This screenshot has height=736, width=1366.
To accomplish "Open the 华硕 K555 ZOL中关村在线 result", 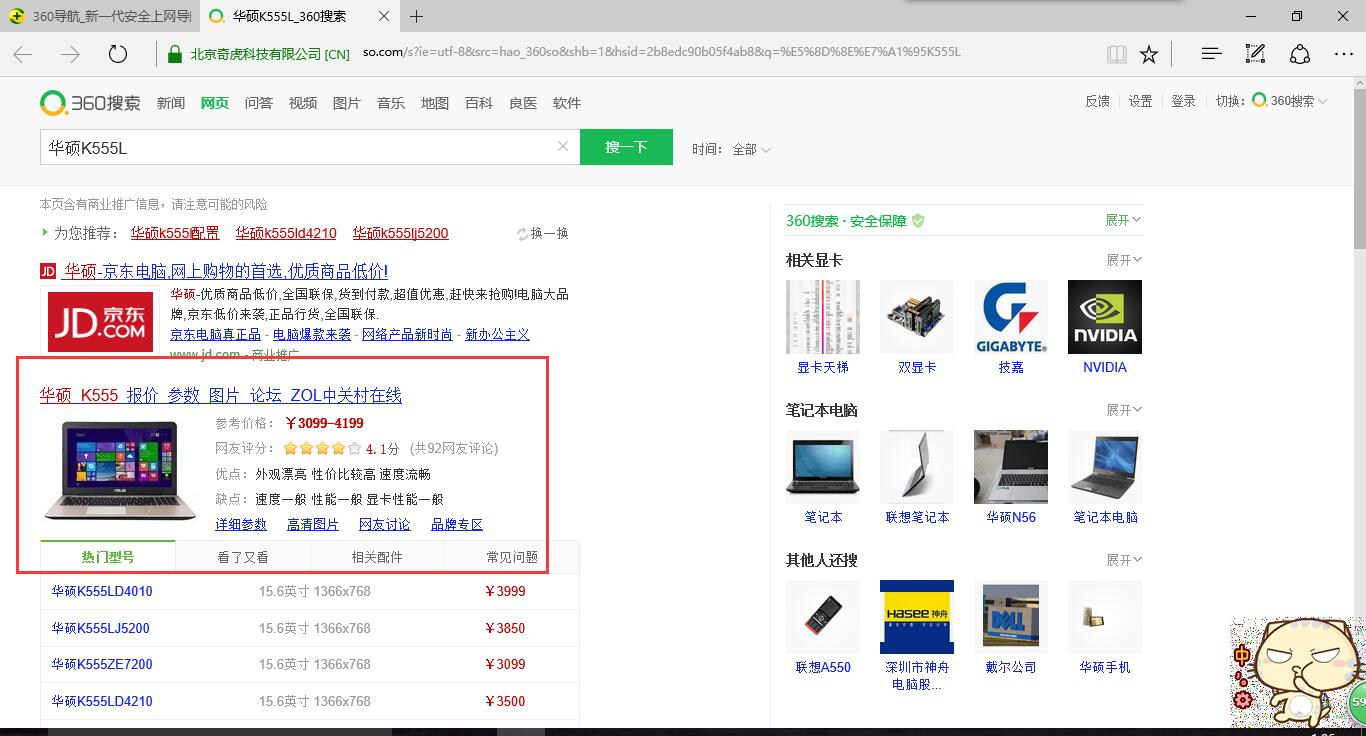I will pyautogui.click(x=221, y=395).
